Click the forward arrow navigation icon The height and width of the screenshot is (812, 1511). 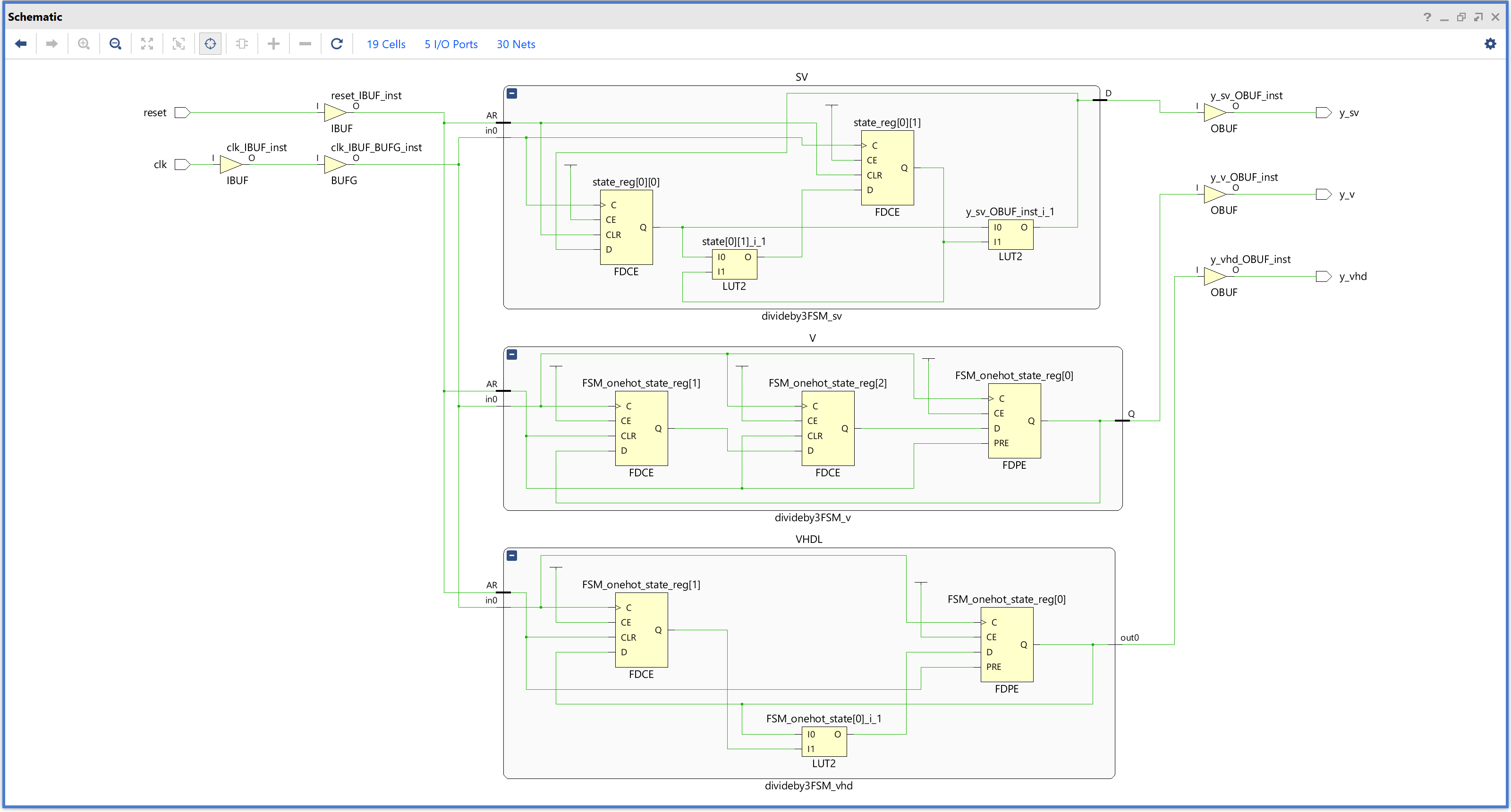52,44
